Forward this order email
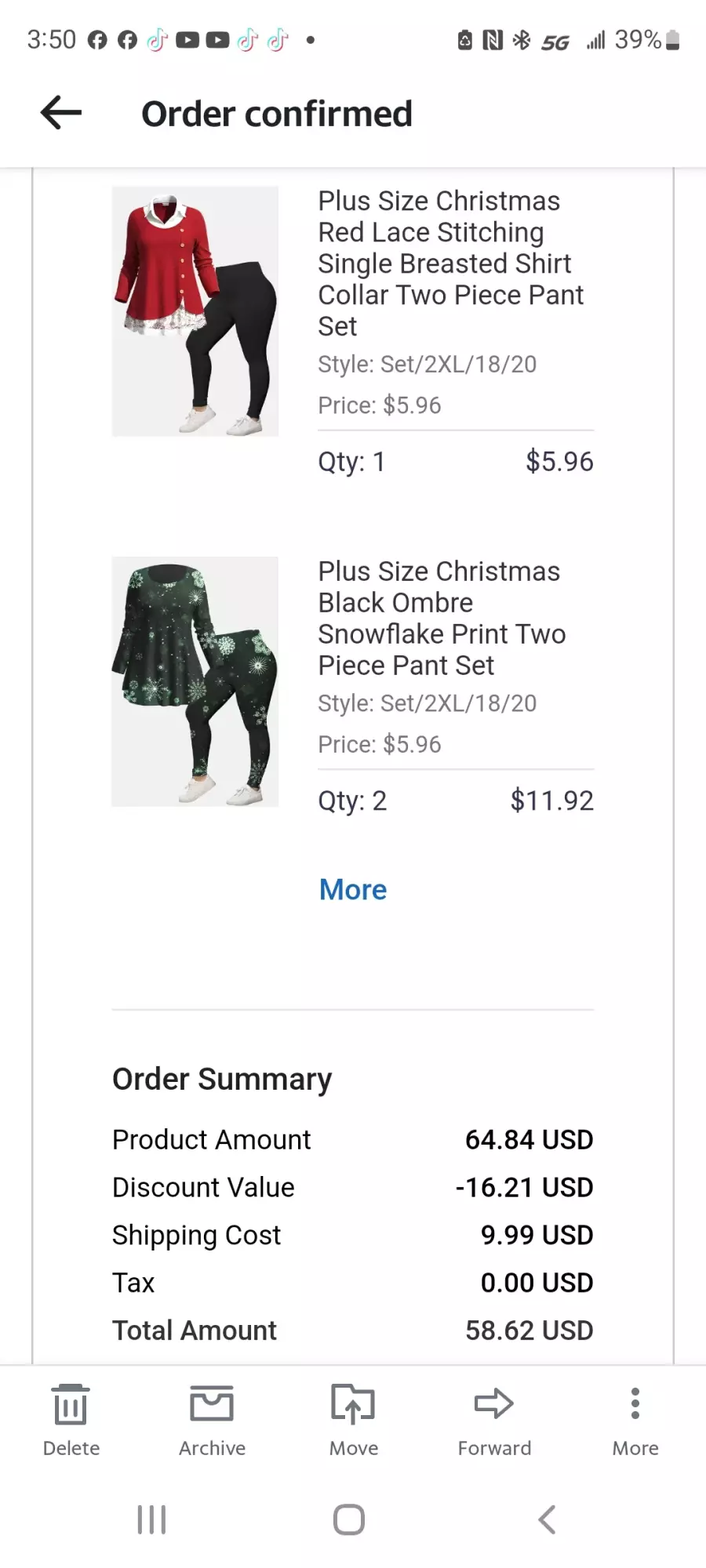Viewport: 706px width, 1568px height. click(x=494, y=1420)
